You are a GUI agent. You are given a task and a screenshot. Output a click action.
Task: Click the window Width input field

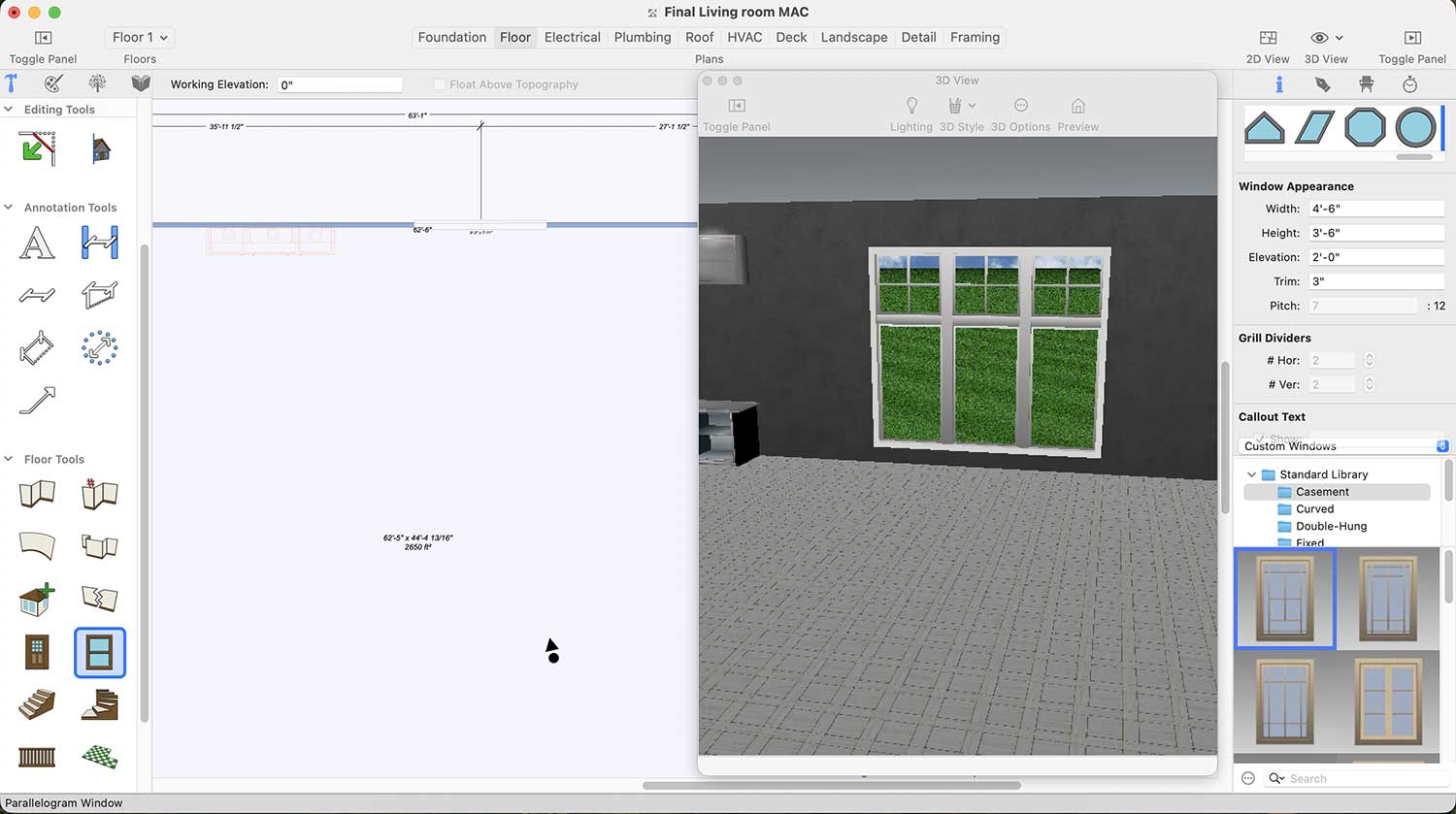(x=1375, y=209)
